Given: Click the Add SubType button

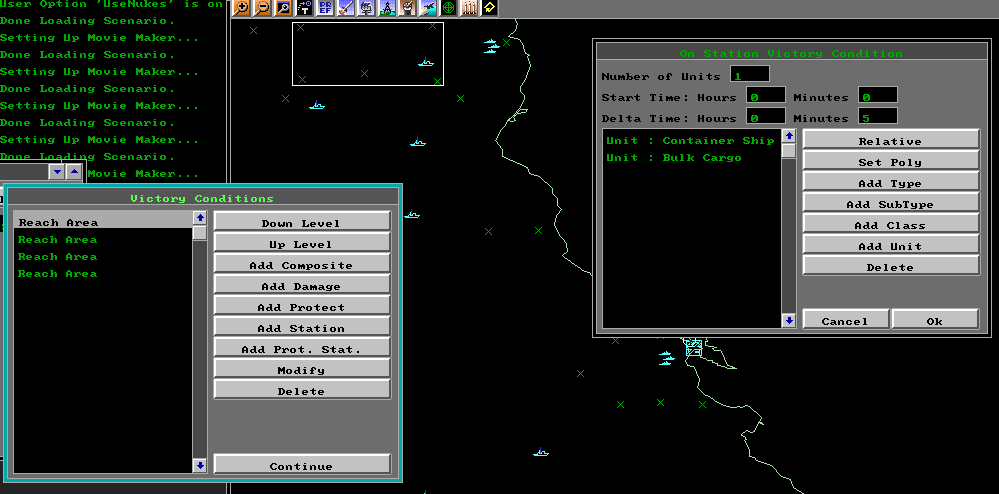Looking at the screenshot, I should pyautogui.click(x=890, y=203).
